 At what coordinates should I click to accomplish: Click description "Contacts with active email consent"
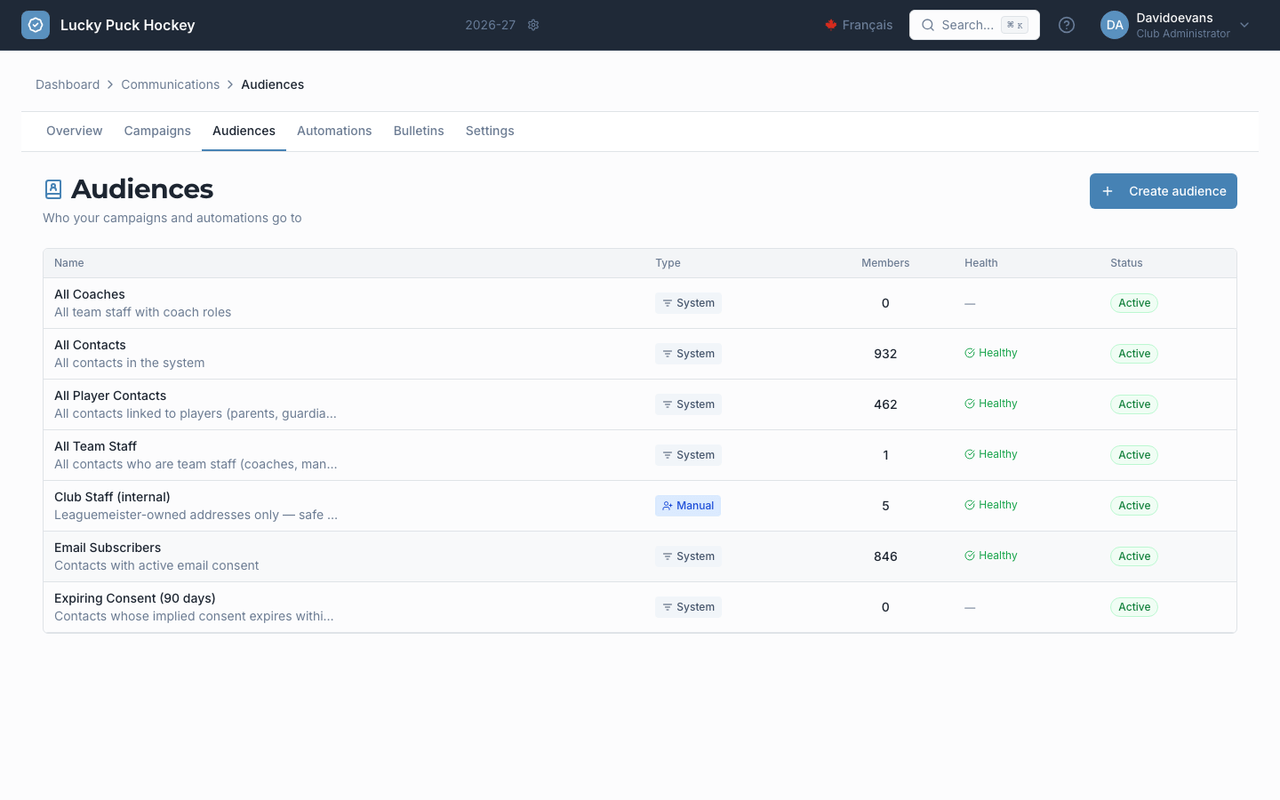tap(156, 566)
